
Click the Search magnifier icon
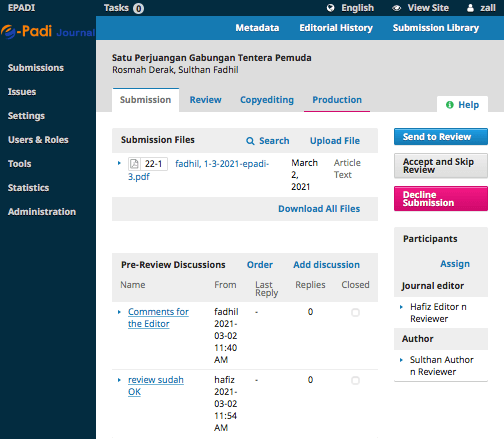click(250, 141)
